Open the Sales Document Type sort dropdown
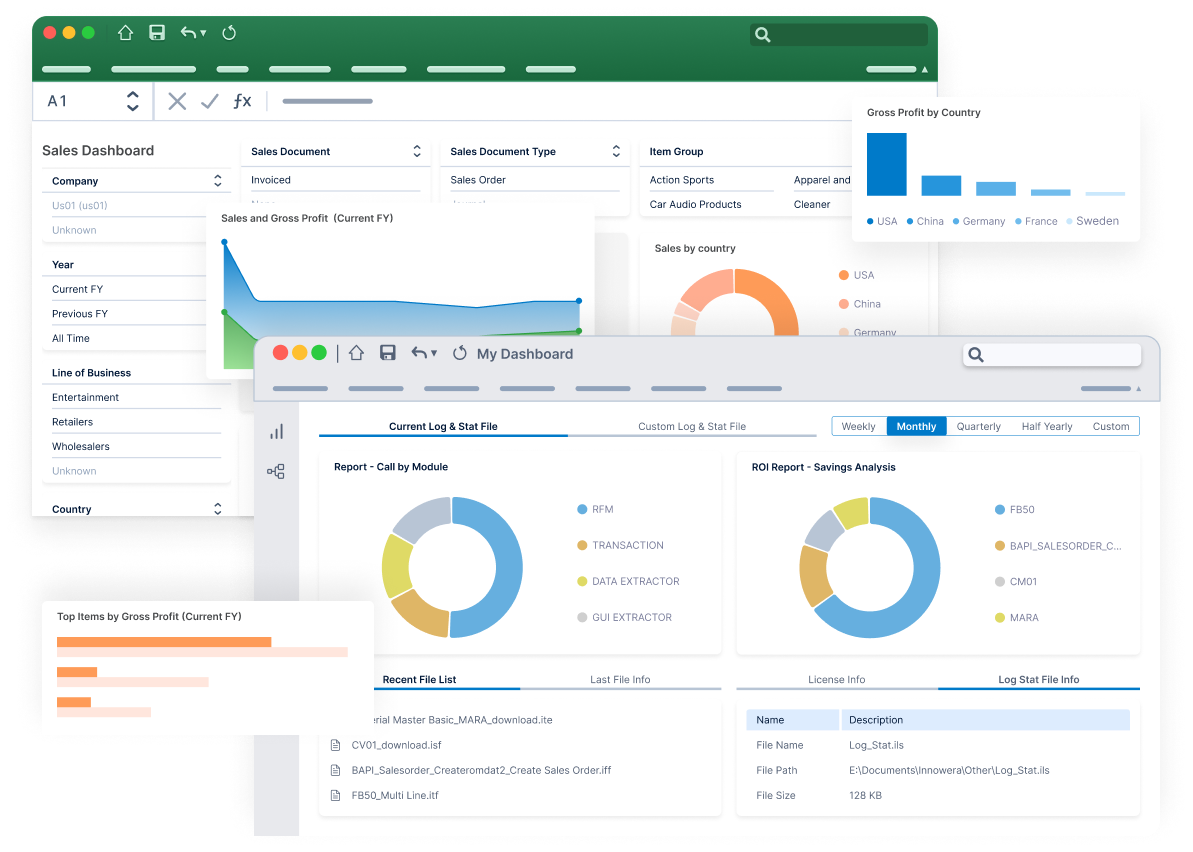 [x=615, y=151]
